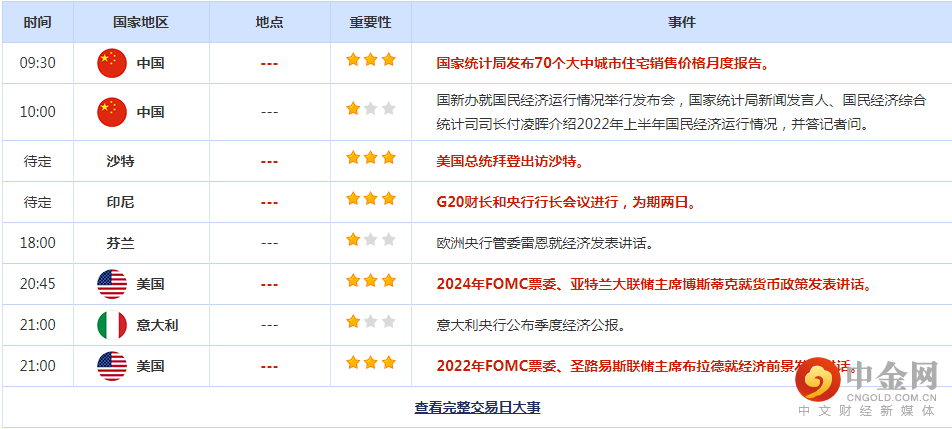The width and height of the screenshot is (952, 429).
Task: Click the US flag in the 20:45 row
Action: click(112, 284)
